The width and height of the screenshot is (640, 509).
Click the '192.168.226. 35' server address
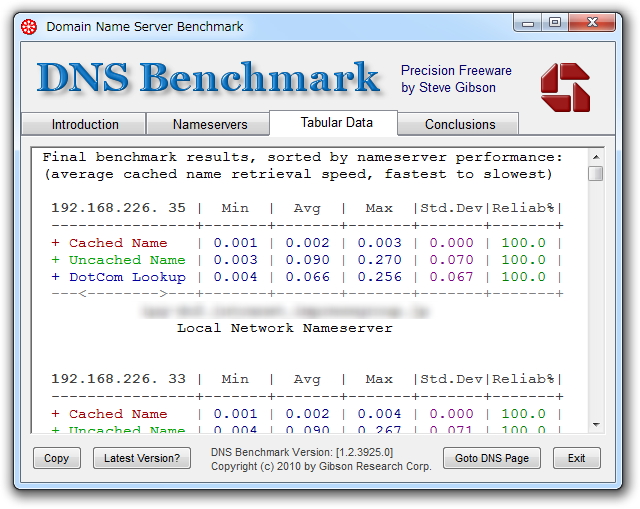(118, 208)
